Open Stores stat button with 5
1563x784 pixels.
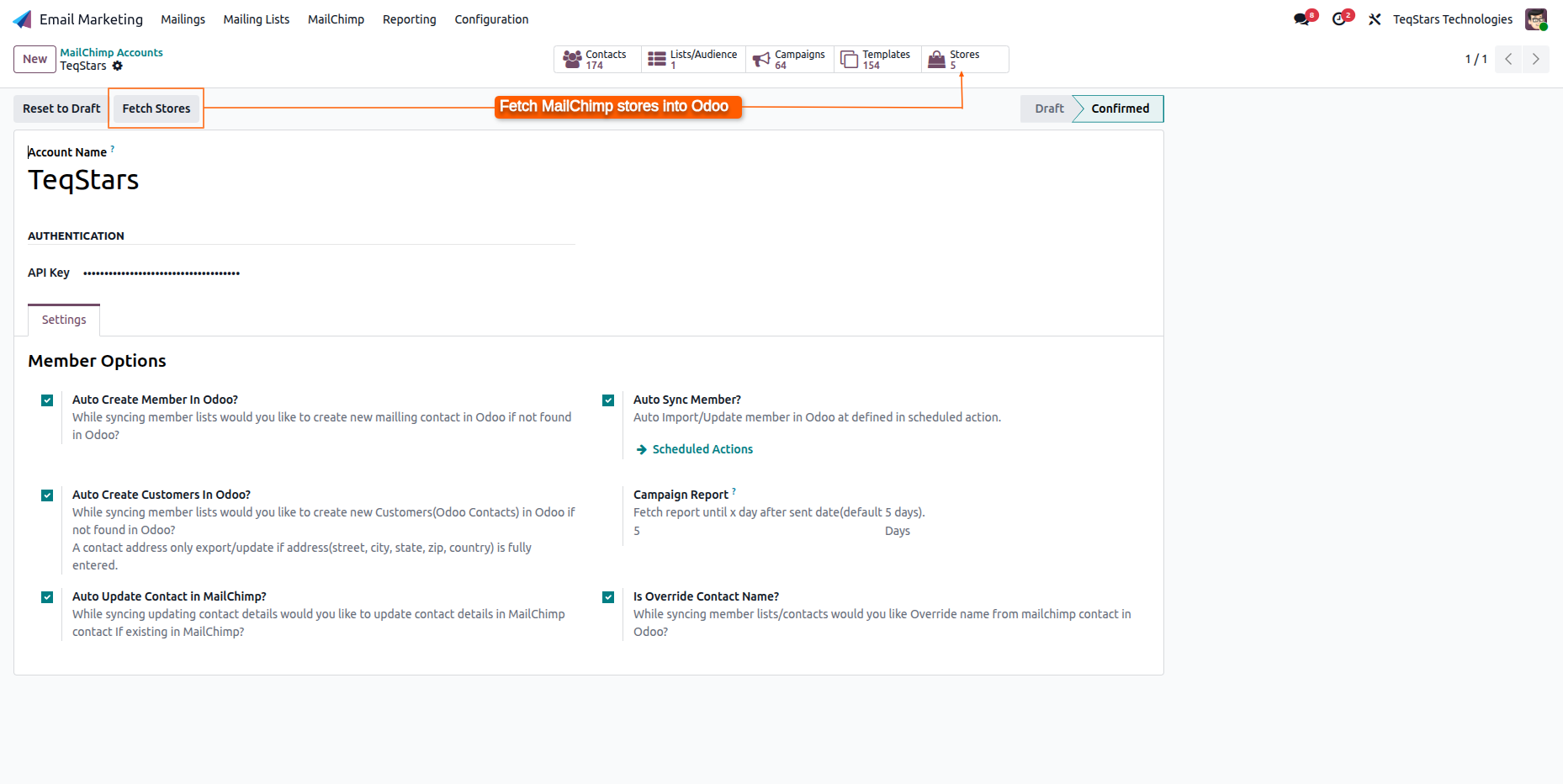tap(965, 60)
